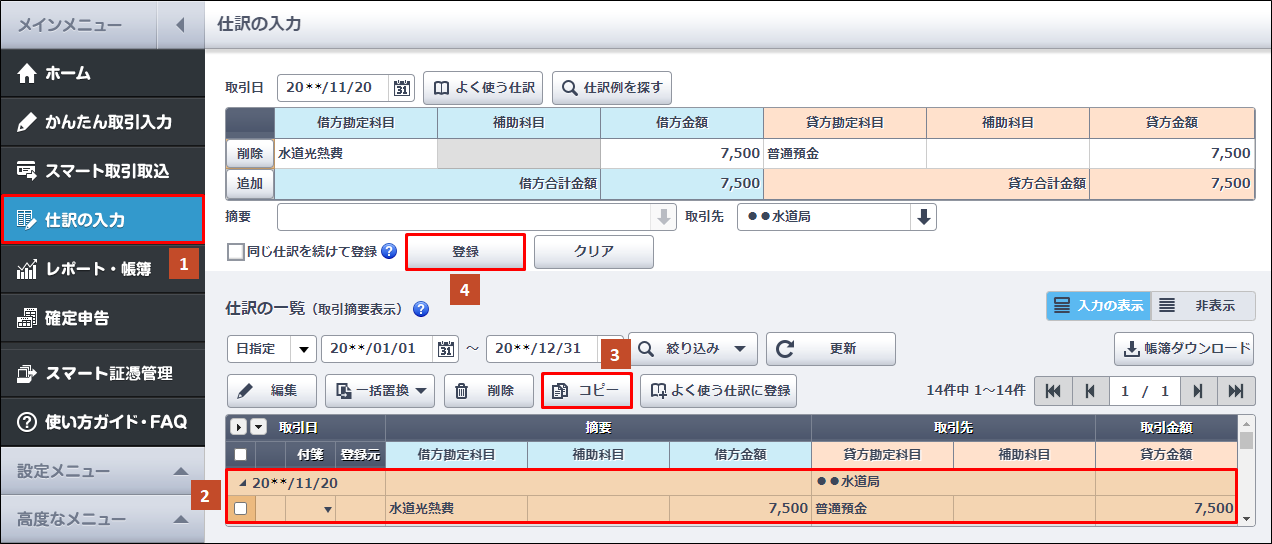
Task: Click ●●水道局 in journal list
Action: [850, 482]
